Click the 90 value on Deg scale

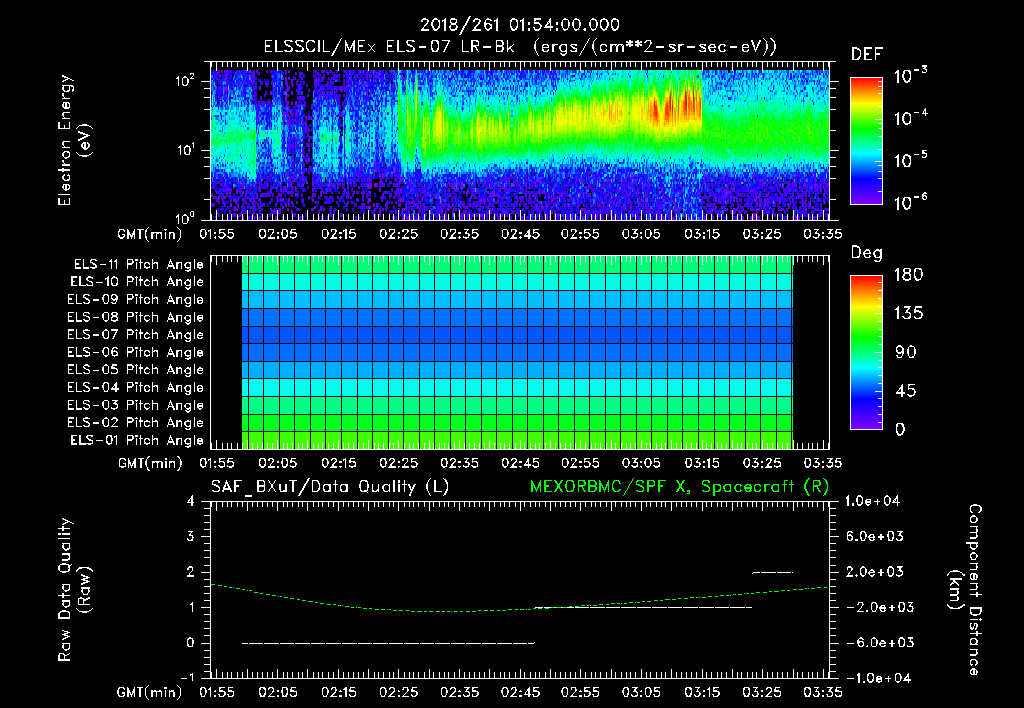click(906, 353)
